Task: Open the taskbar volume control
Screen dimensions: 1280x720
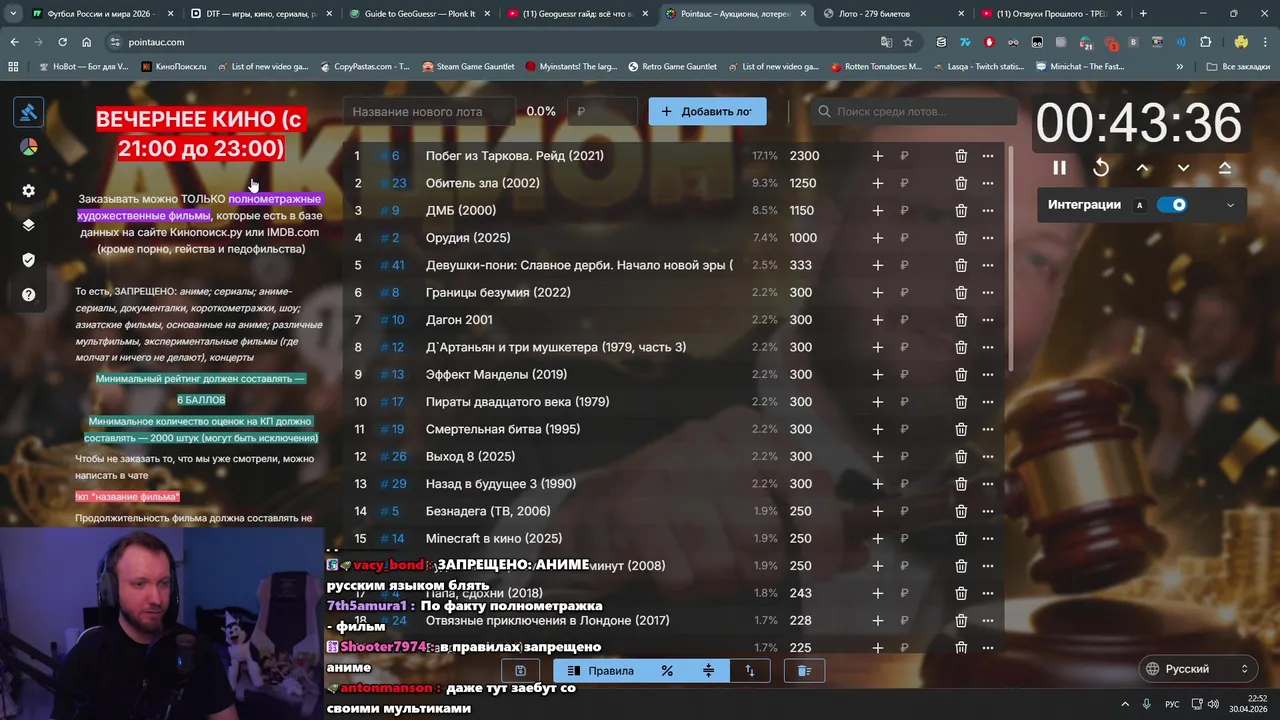Action: (x=1213, y=704)
